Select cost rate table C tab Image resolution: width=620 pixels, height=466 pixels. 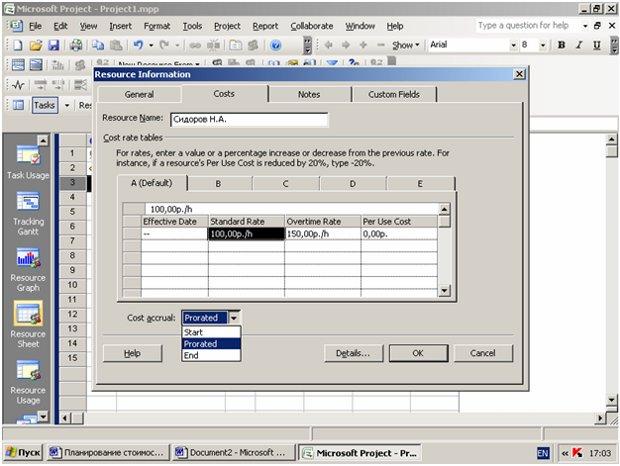click(x=285, y=184)
